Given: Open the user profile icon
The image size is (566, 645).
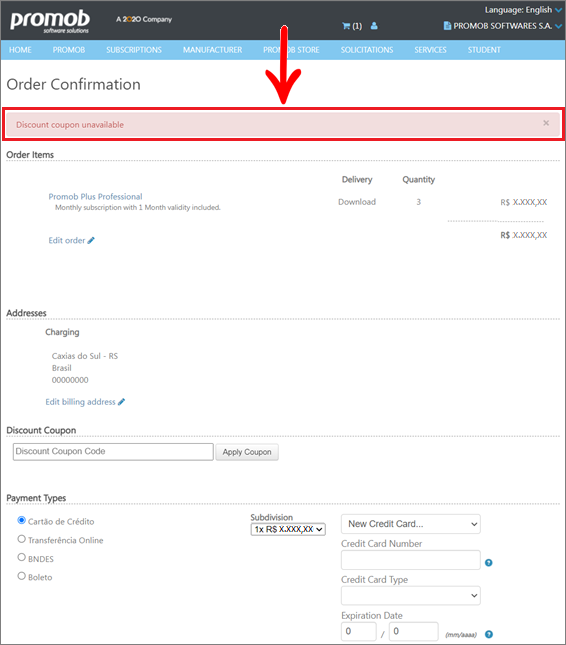Looking at the screenshot, I should pos(374,26).
